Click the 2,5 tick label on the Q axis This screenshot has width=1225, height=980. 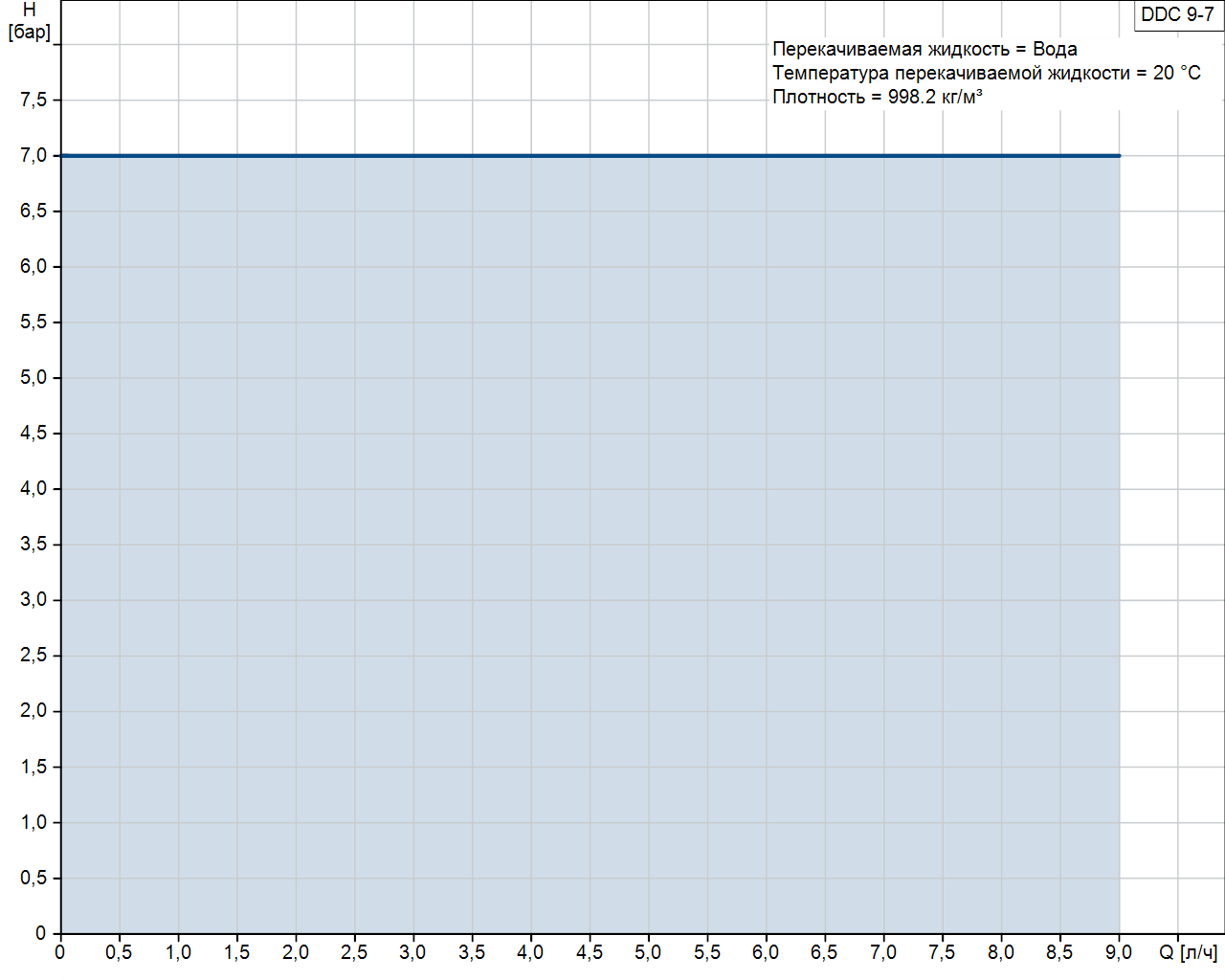tap(354, 952)
